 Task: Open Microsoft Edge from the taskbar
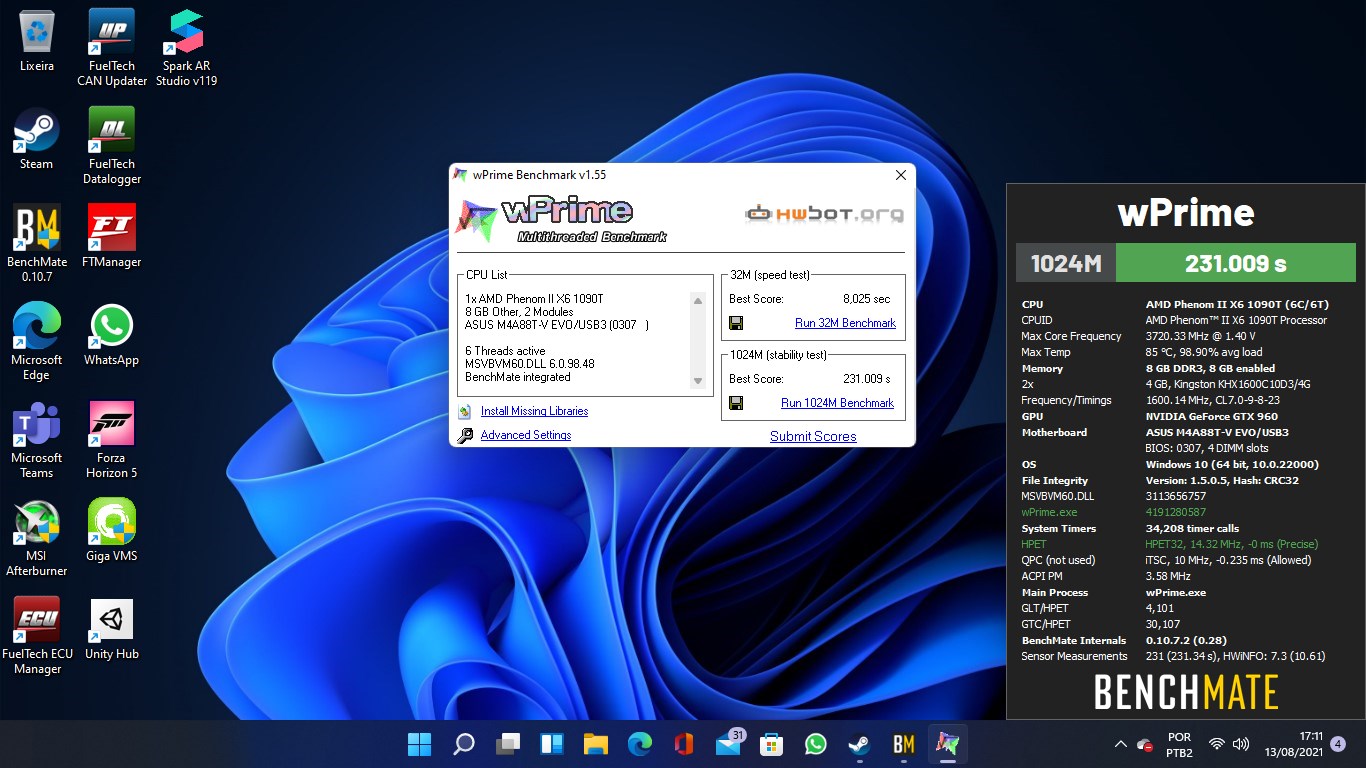640,744
